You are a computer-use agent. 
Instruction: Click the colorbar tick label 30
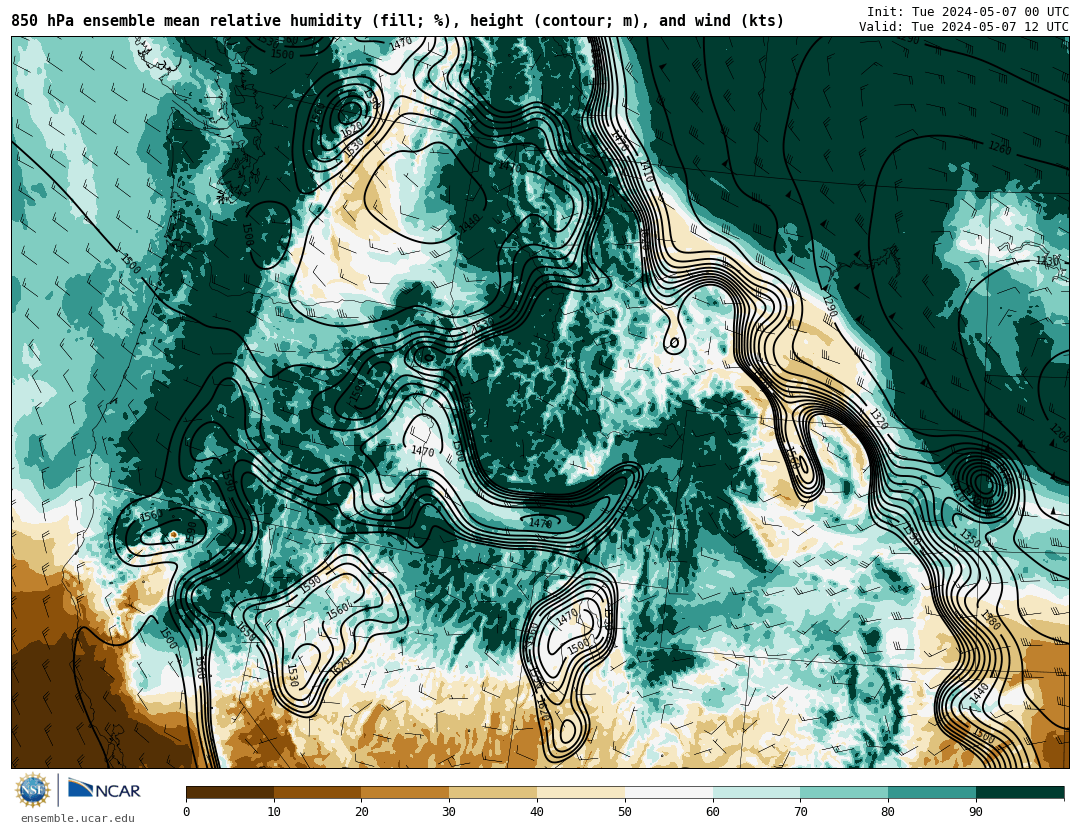(x=449, y=812)
